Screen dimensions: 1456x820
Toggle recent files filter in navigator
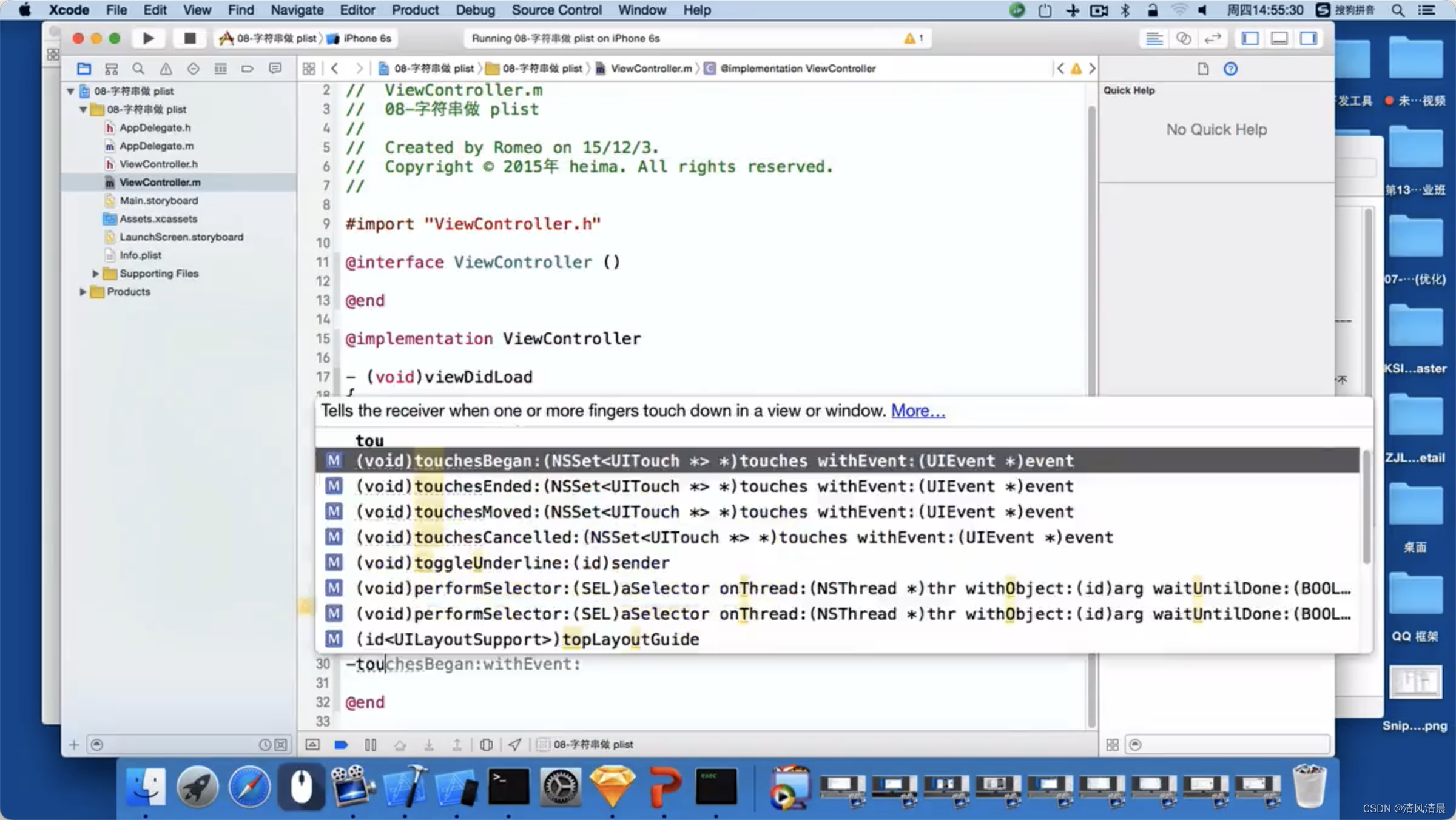(265, 744)
